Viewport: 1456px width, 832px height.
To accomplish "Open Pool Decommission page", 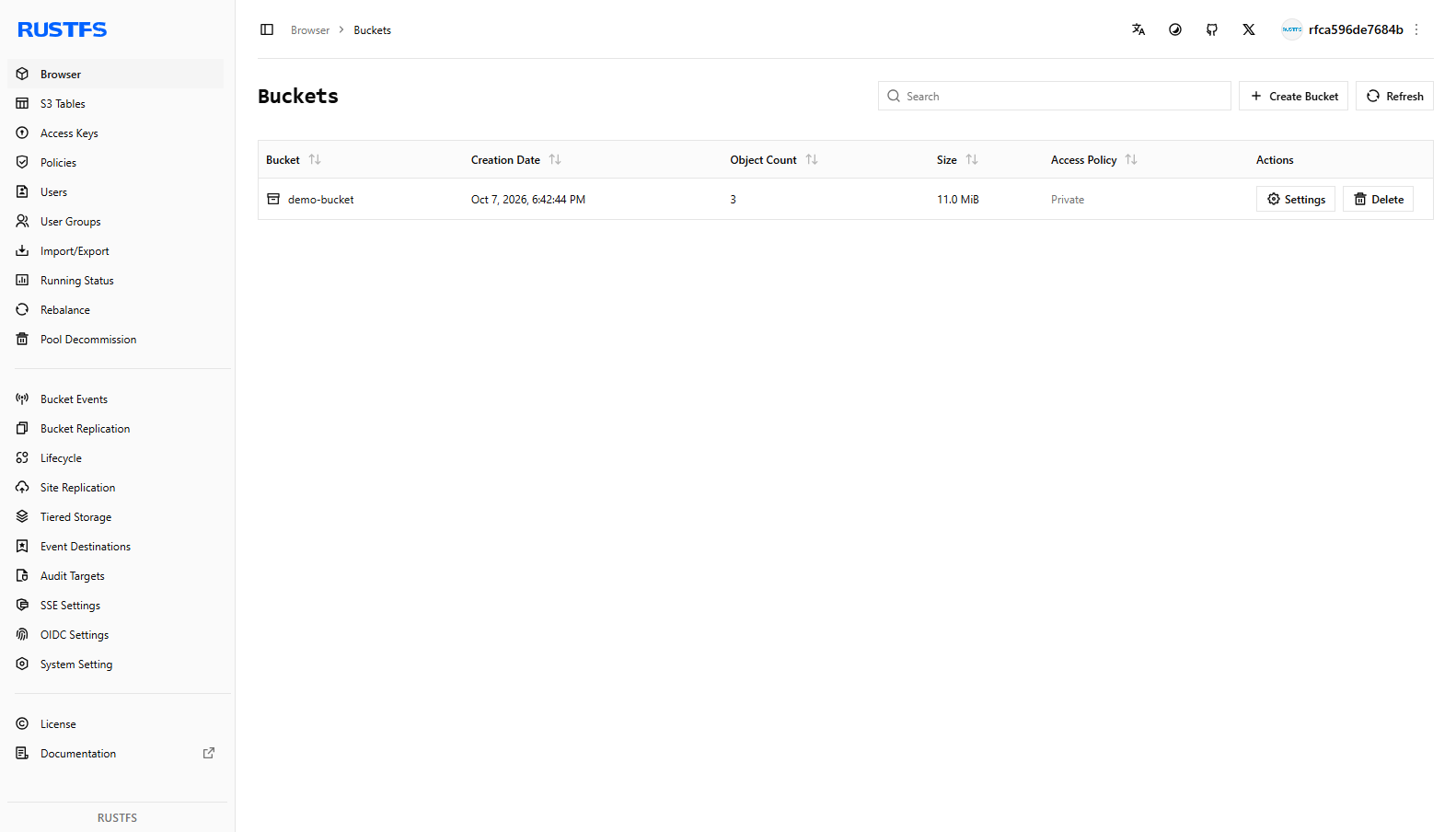I will click(116, 339).
